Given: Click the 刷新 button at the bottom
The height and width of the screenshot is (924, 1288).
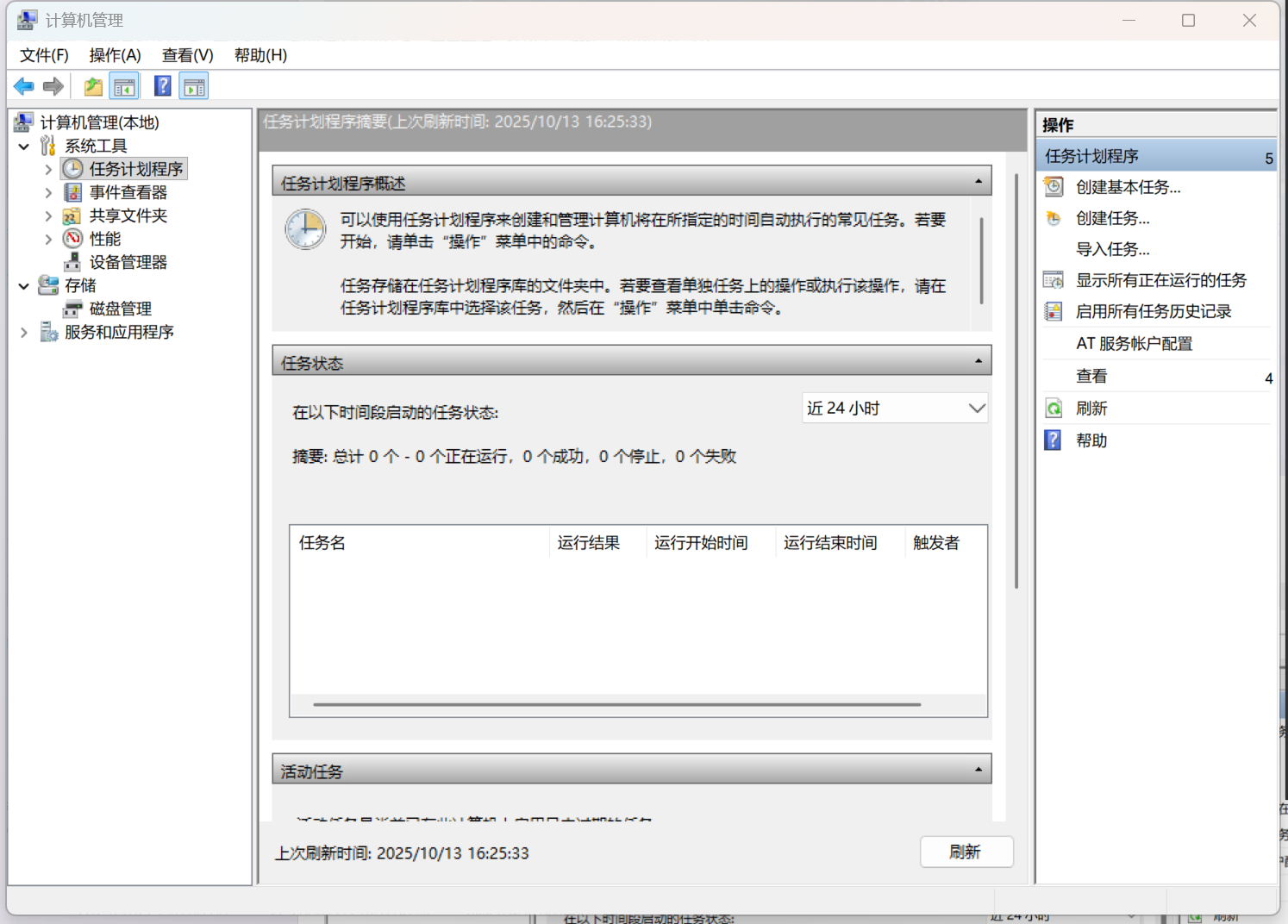Looking at the screenshot, I should pyautogui.click(x=966, y=852).
